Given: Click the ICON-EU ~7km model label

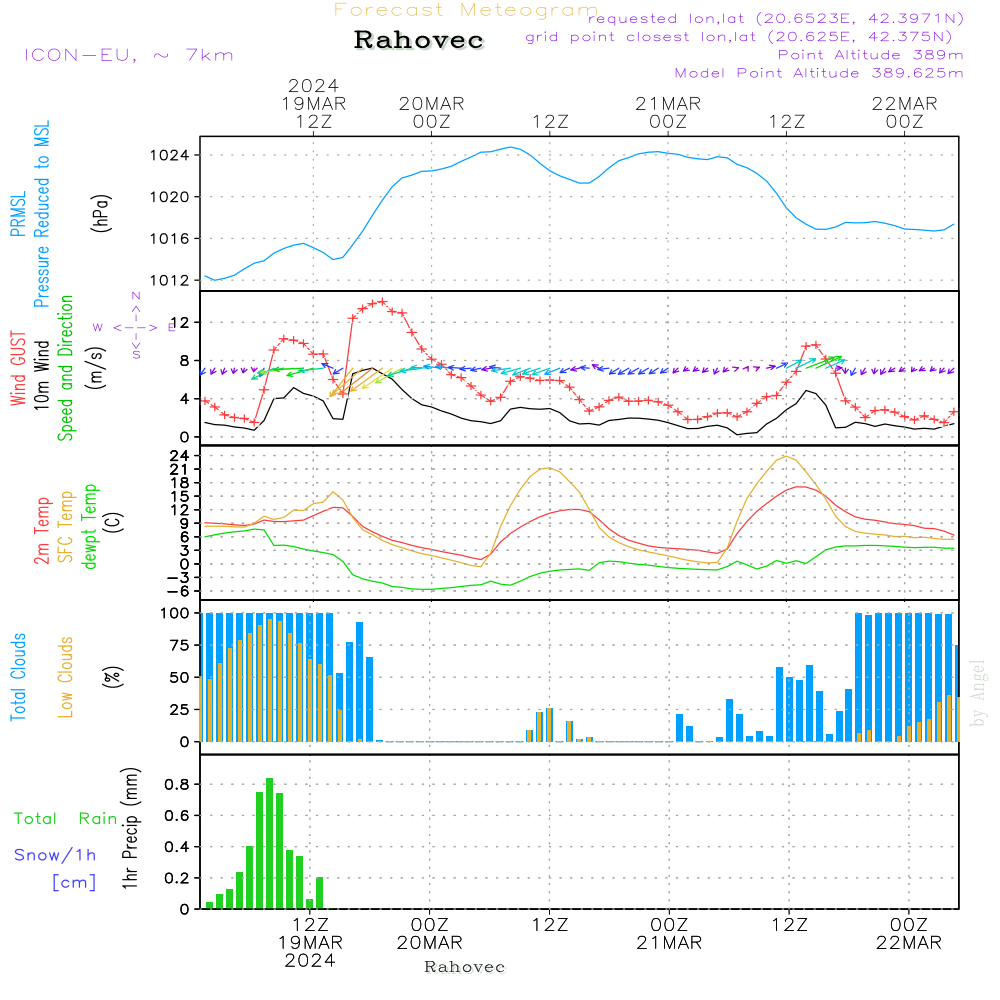Looking at the screenshot, I should [128, 55].
